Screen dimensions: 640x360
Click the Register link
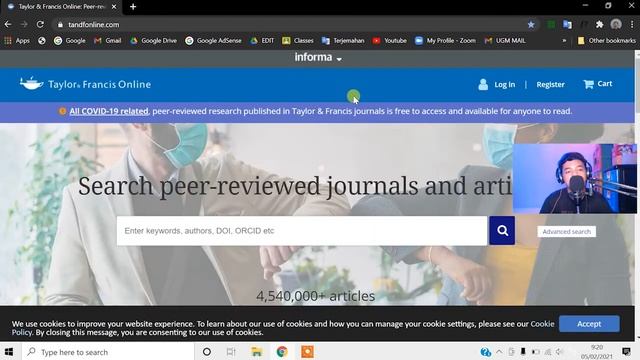pos(550,84)
